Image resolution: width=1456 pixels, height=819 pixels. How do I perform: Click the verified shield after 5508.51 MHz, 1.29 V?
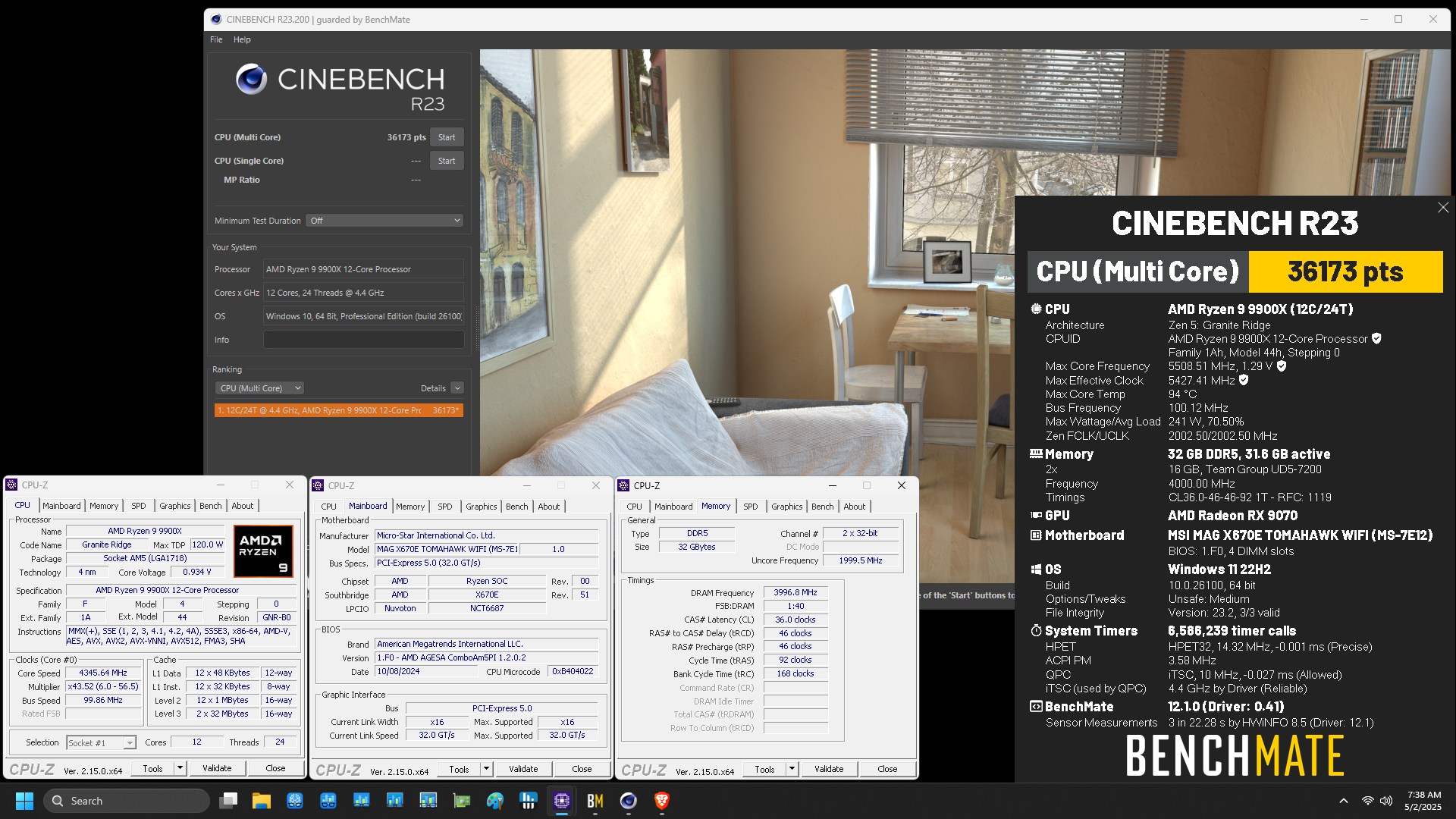1282,366
